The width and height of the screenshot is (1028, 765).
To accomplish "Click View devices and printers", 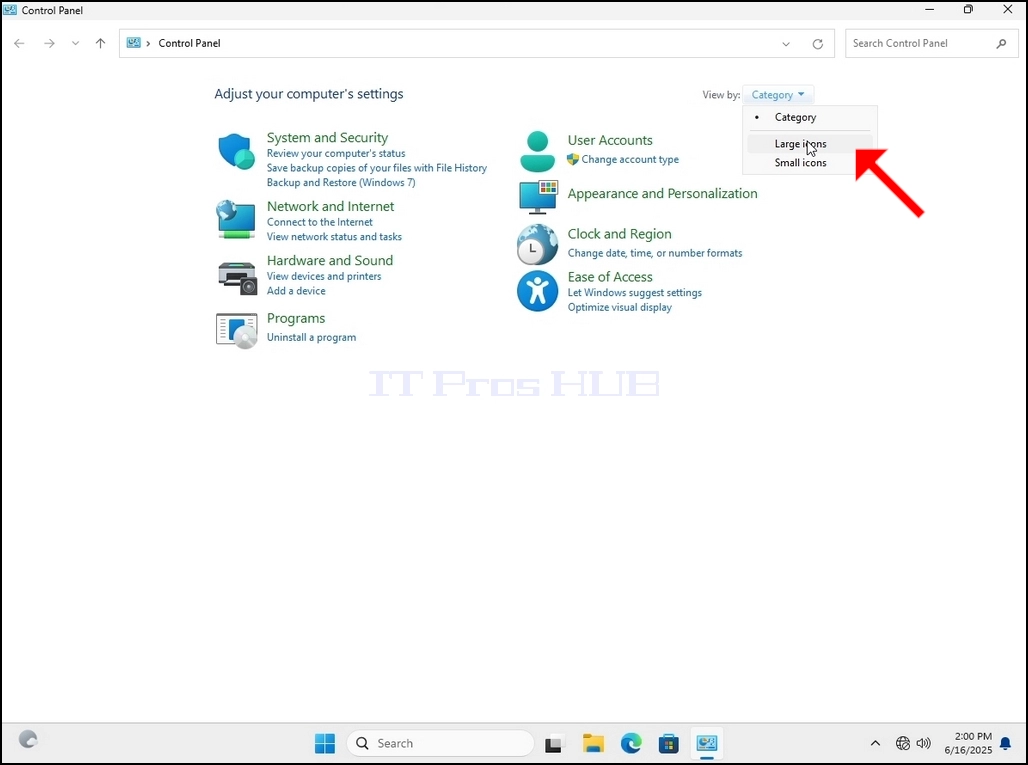I will click(x=324, y=276).
